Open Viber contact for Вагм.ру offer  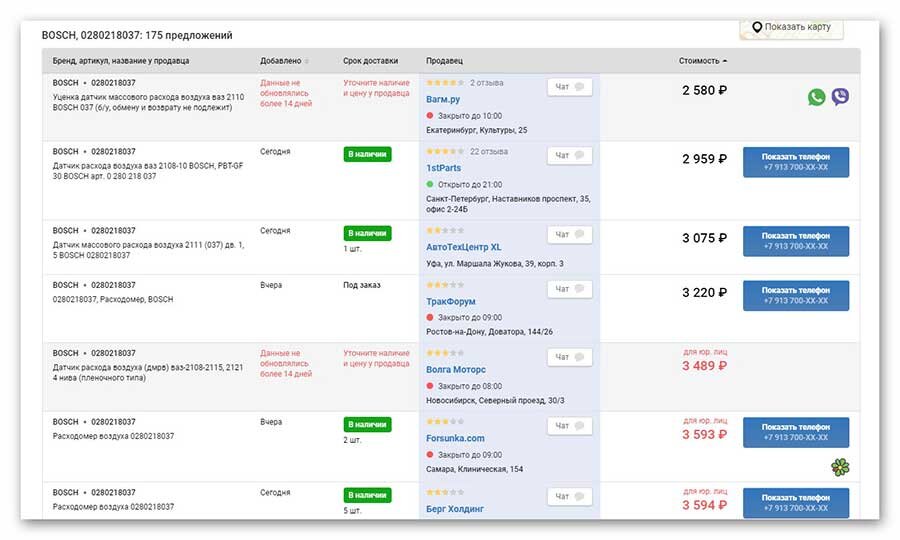click(840, 96)
